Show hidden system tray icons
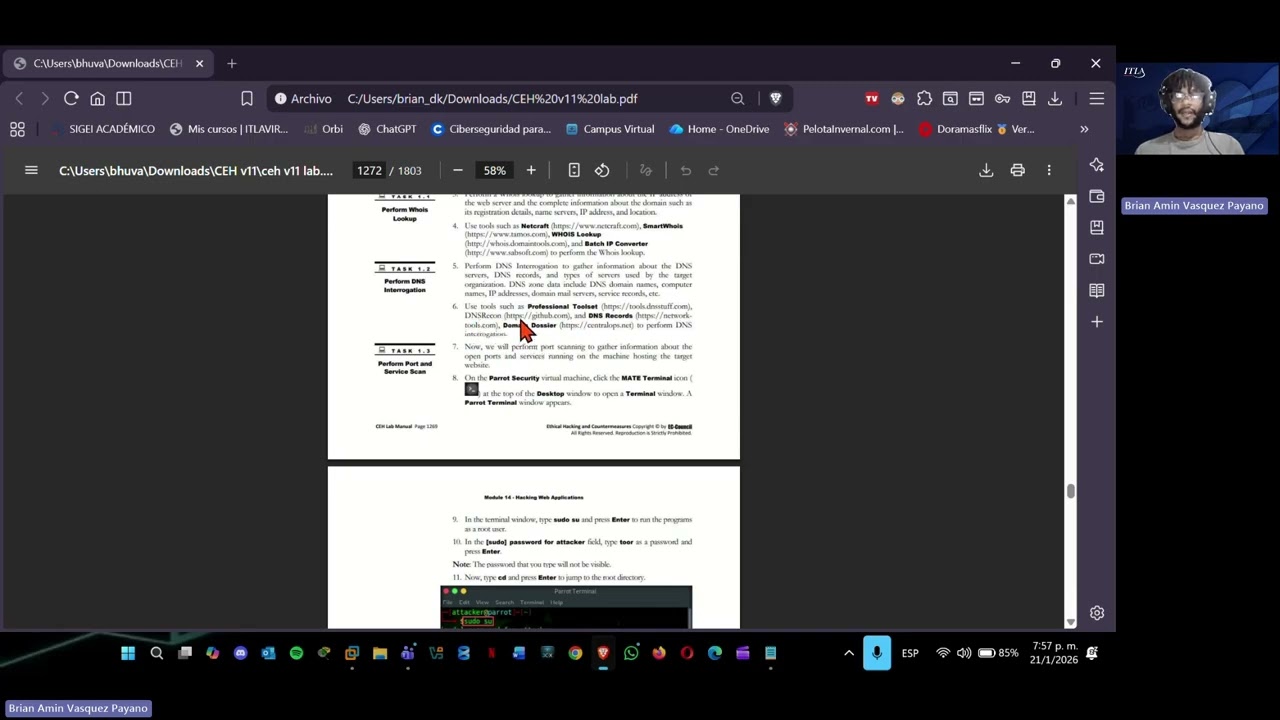The width and height of the screenshot is (1280, 720). (849, 653)
